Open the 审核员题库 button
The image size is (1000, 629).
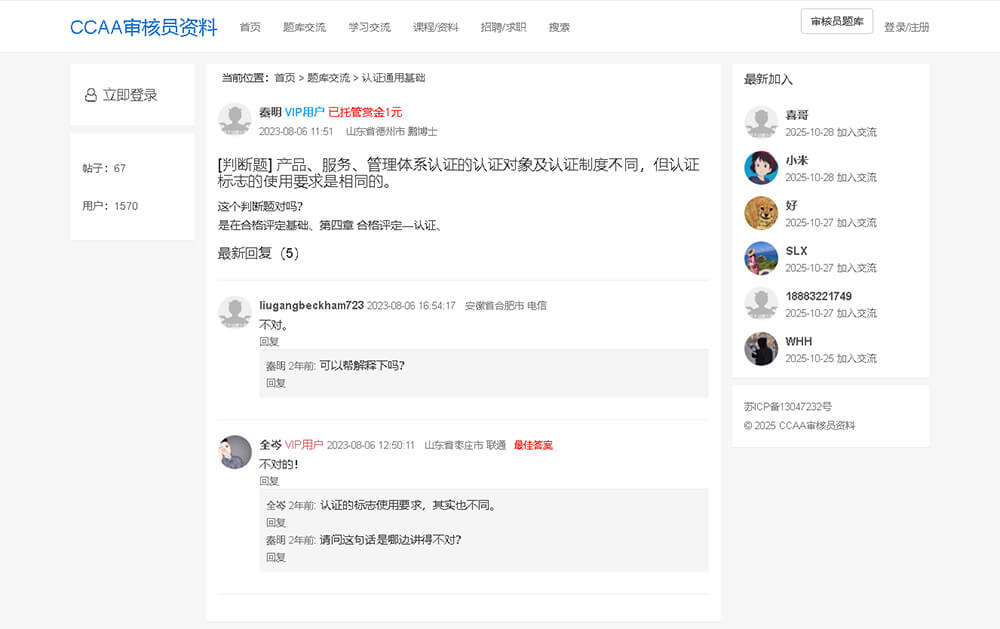tap(835, 21)
